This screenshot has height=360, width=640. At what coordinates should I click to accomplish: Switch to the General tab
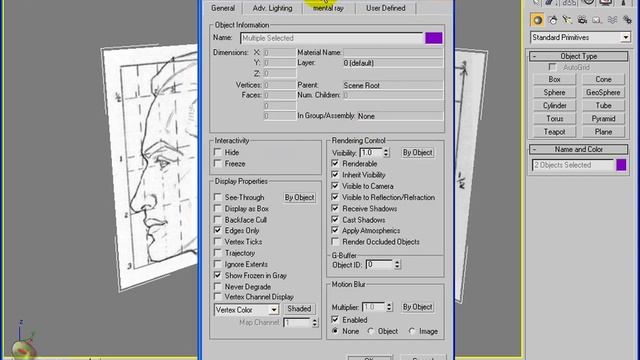pyautogui.click(x=223, y=8)
